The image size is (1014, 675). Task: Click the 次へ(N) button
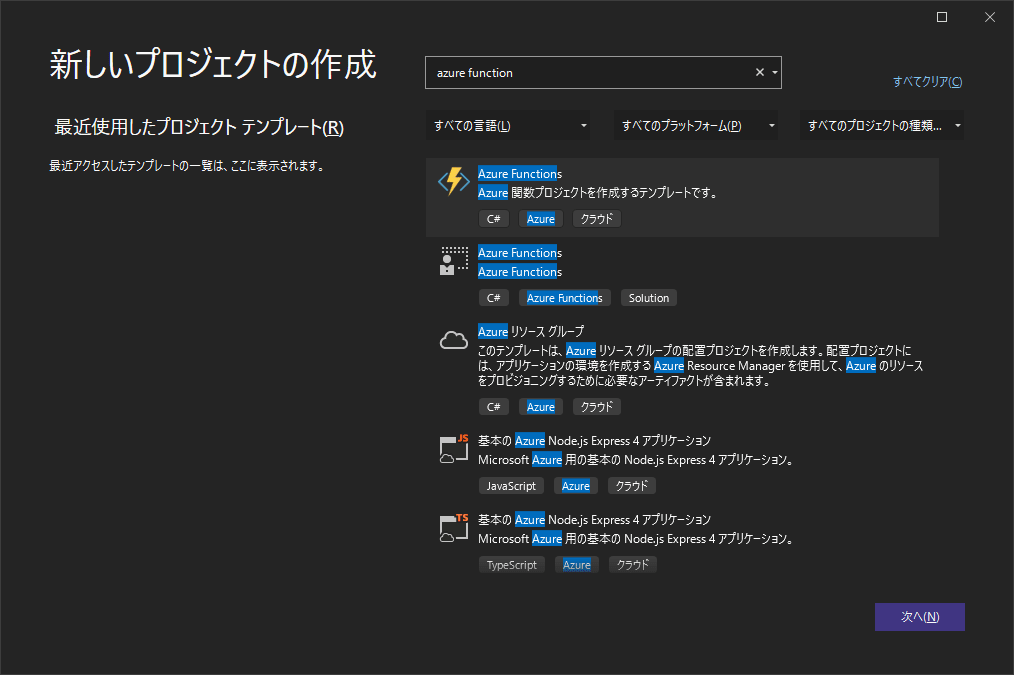(x=920, y=617)
